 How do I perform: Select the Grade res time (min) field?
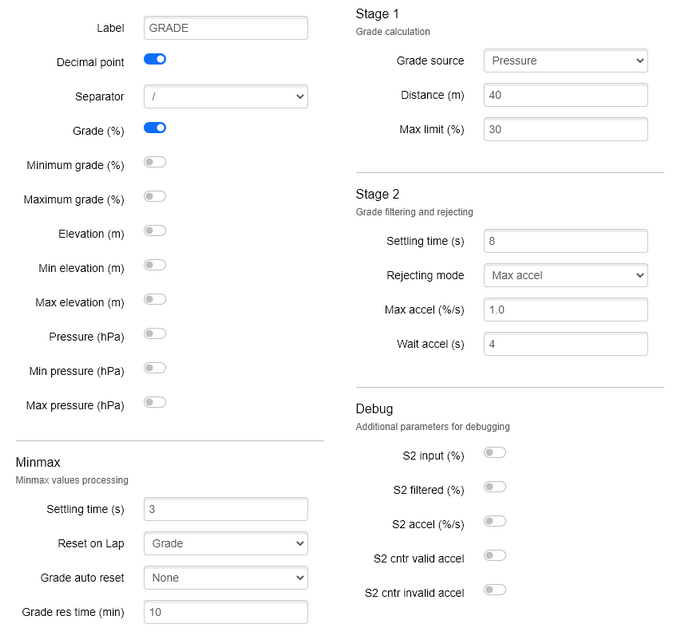[x=226, y=612]
